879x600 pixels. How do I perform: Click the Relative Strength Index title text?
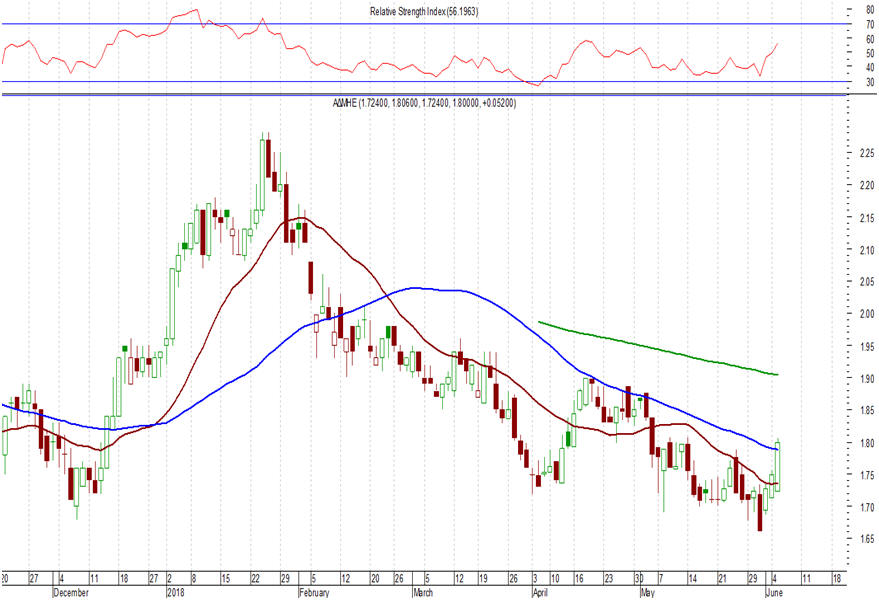pyautogui.click(x=424, y=11)
